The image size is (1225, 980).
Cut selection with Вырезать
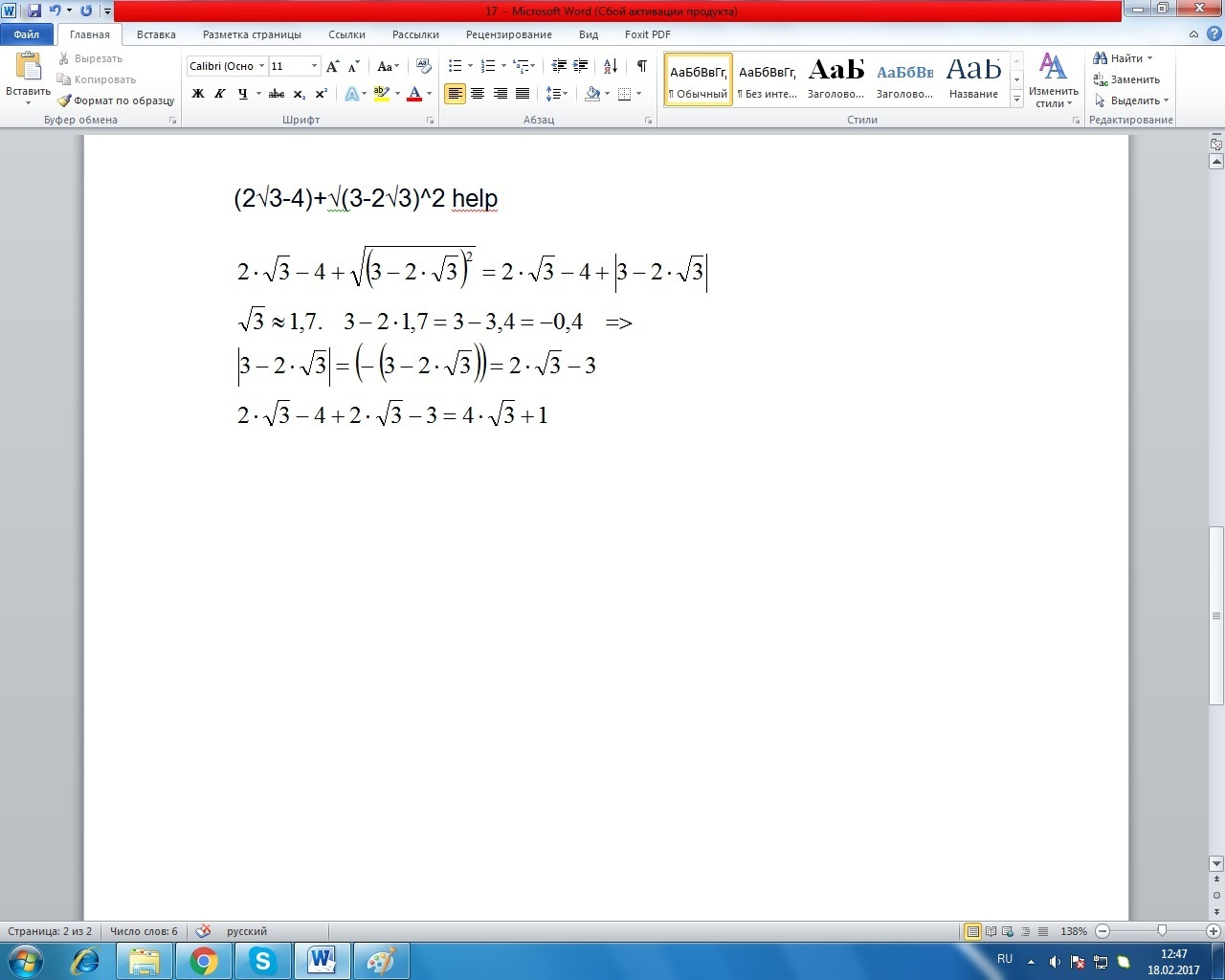90,58
